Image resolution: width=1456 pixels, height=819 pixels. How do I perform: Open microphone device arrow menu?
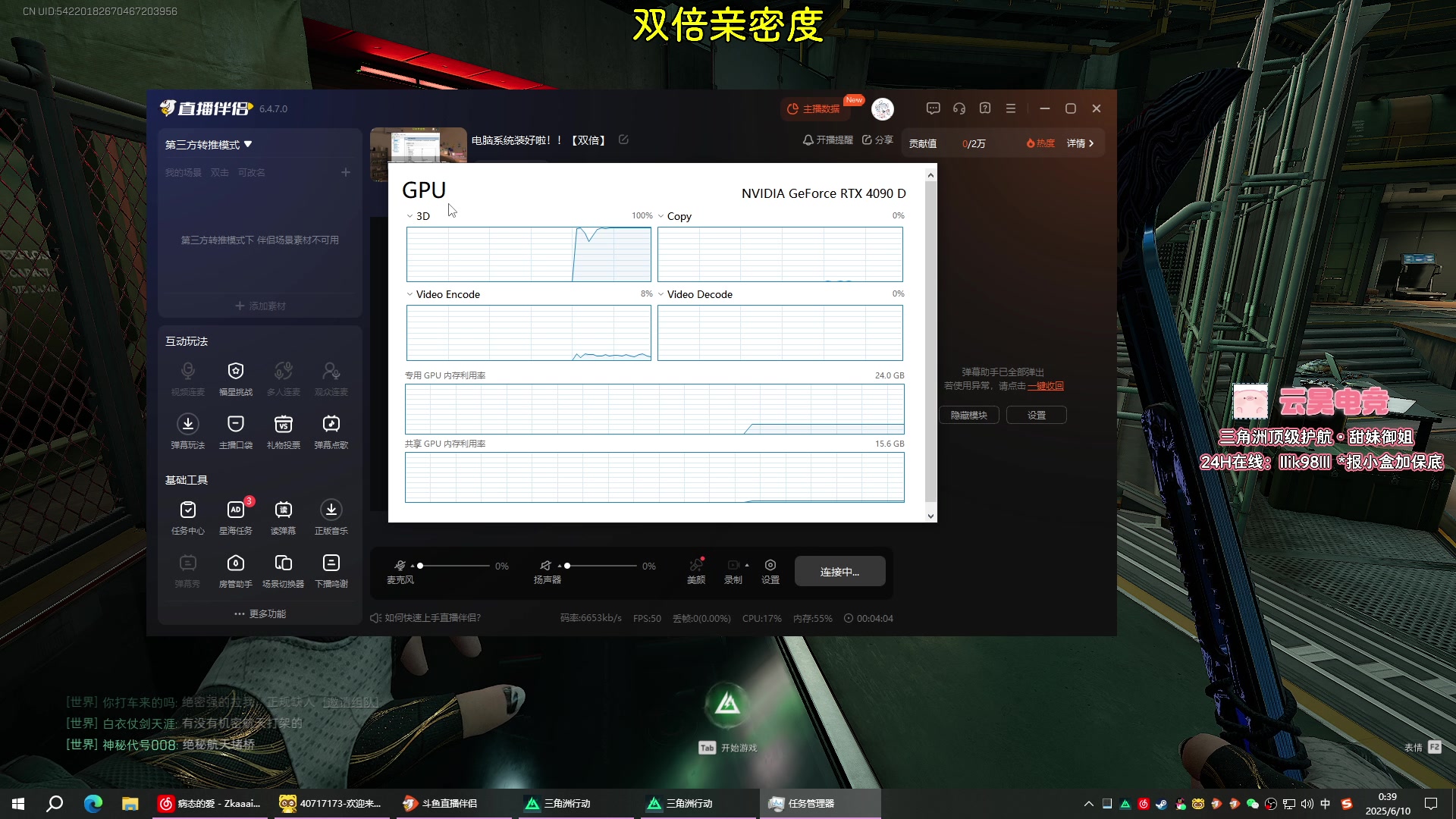tap(413, 566)
